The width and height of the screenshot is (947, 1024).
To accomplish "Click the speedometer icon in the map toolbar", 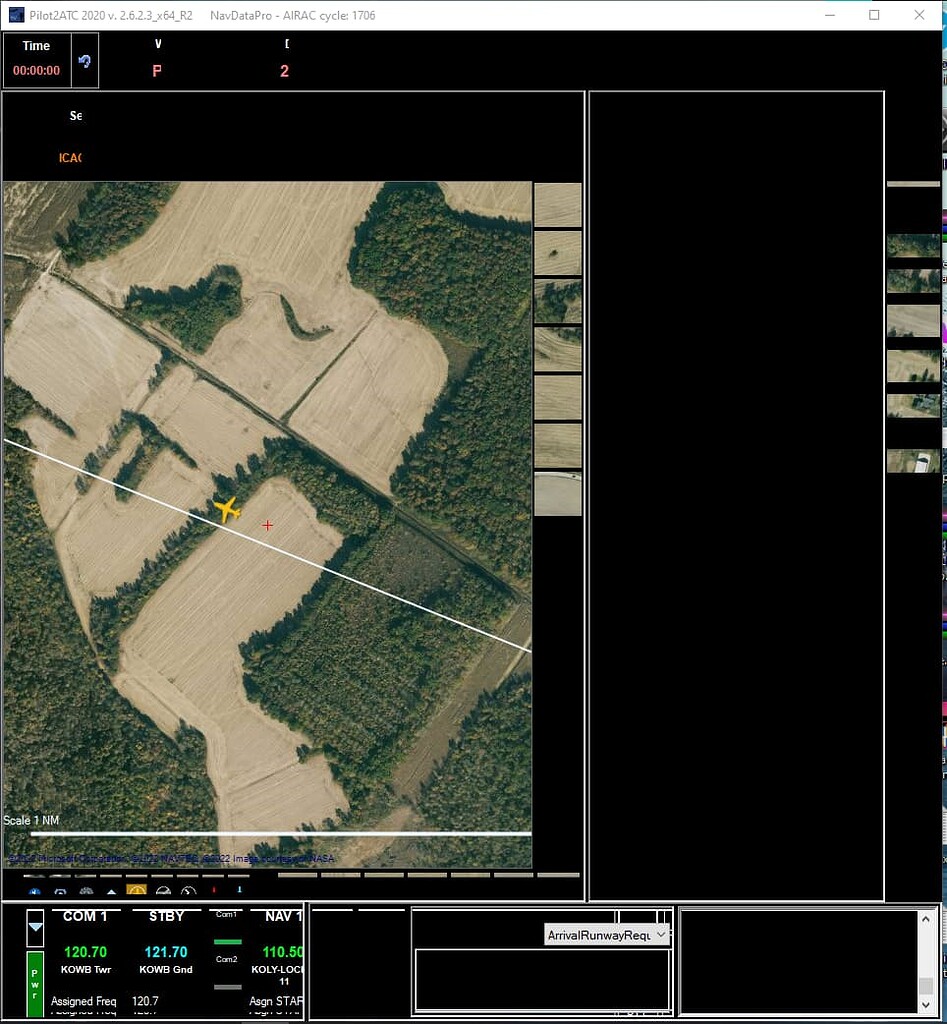I will (x=190, y=892).
